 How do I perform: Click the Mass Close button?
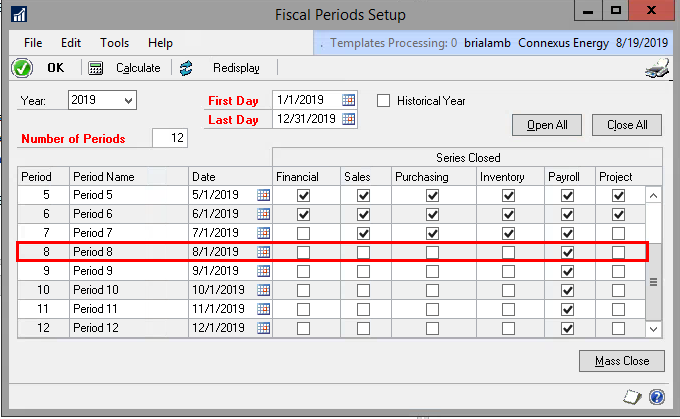point(621,361)
